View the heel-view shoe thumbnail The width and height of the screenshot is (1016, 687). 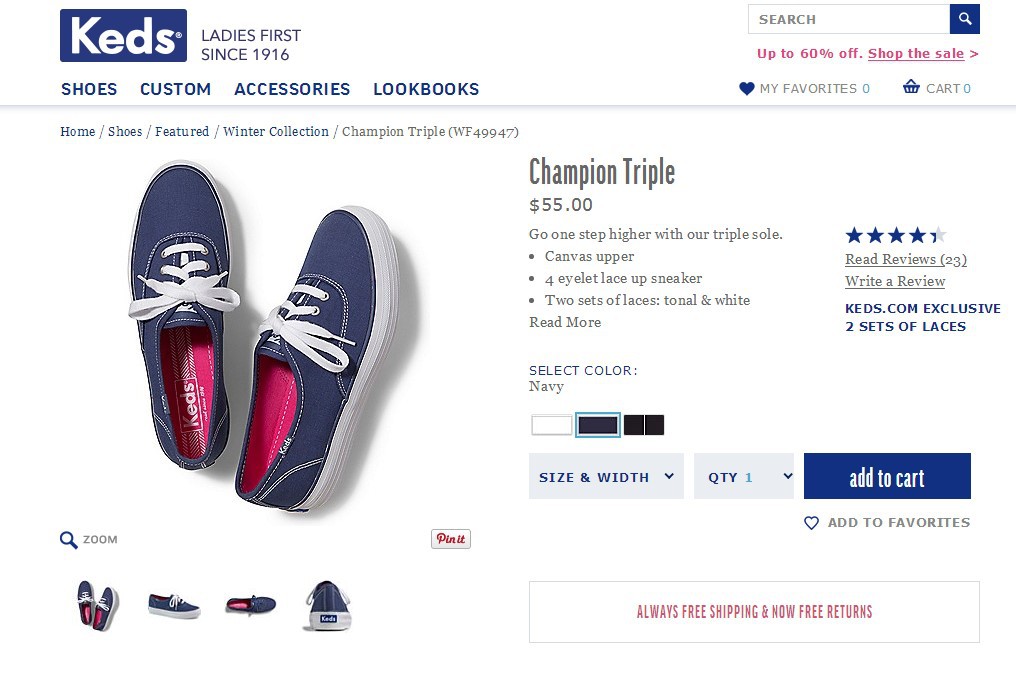click(x=327, y=605)
